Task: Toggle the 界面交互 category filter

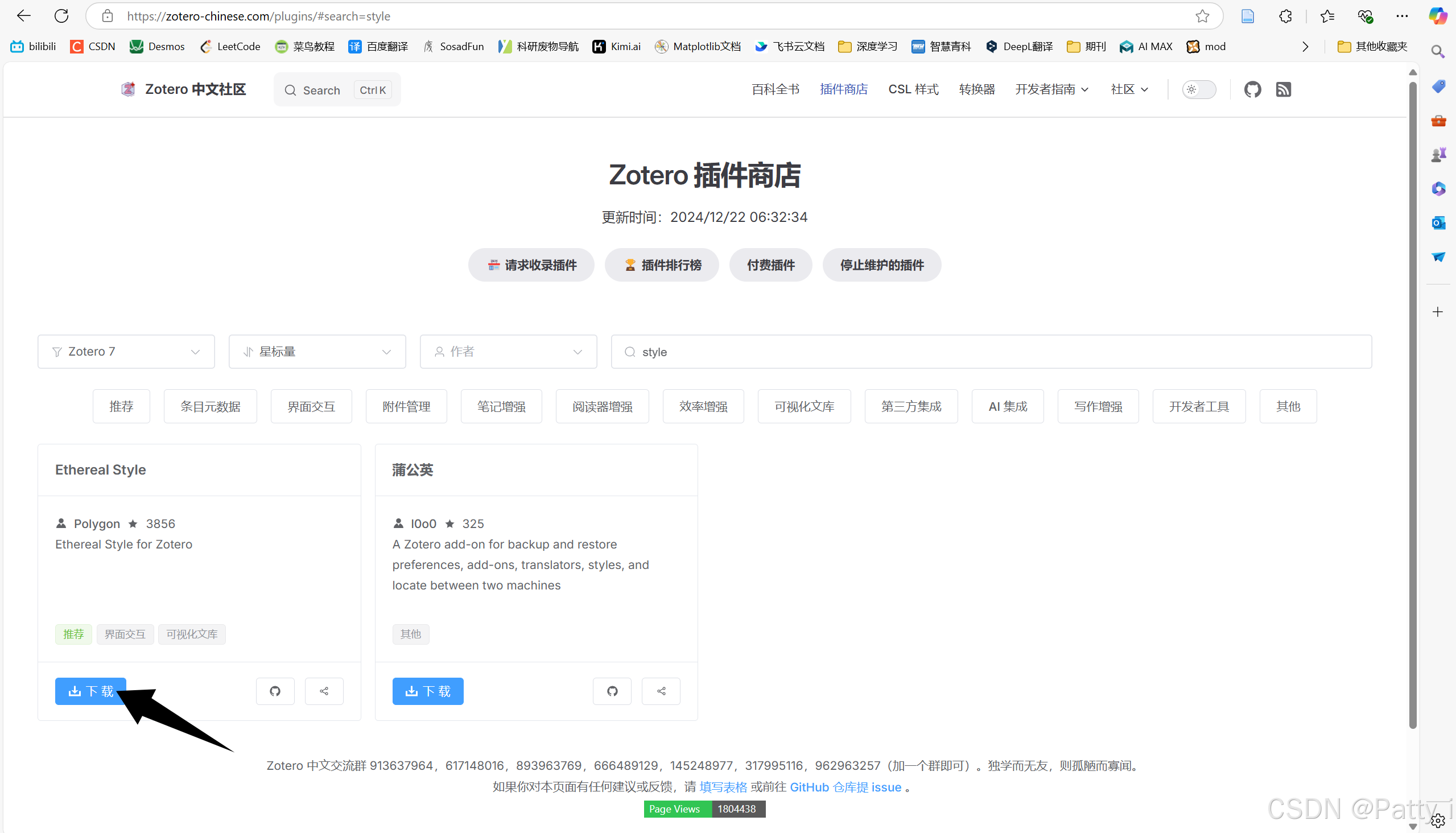Action: [x=311, y=406]
